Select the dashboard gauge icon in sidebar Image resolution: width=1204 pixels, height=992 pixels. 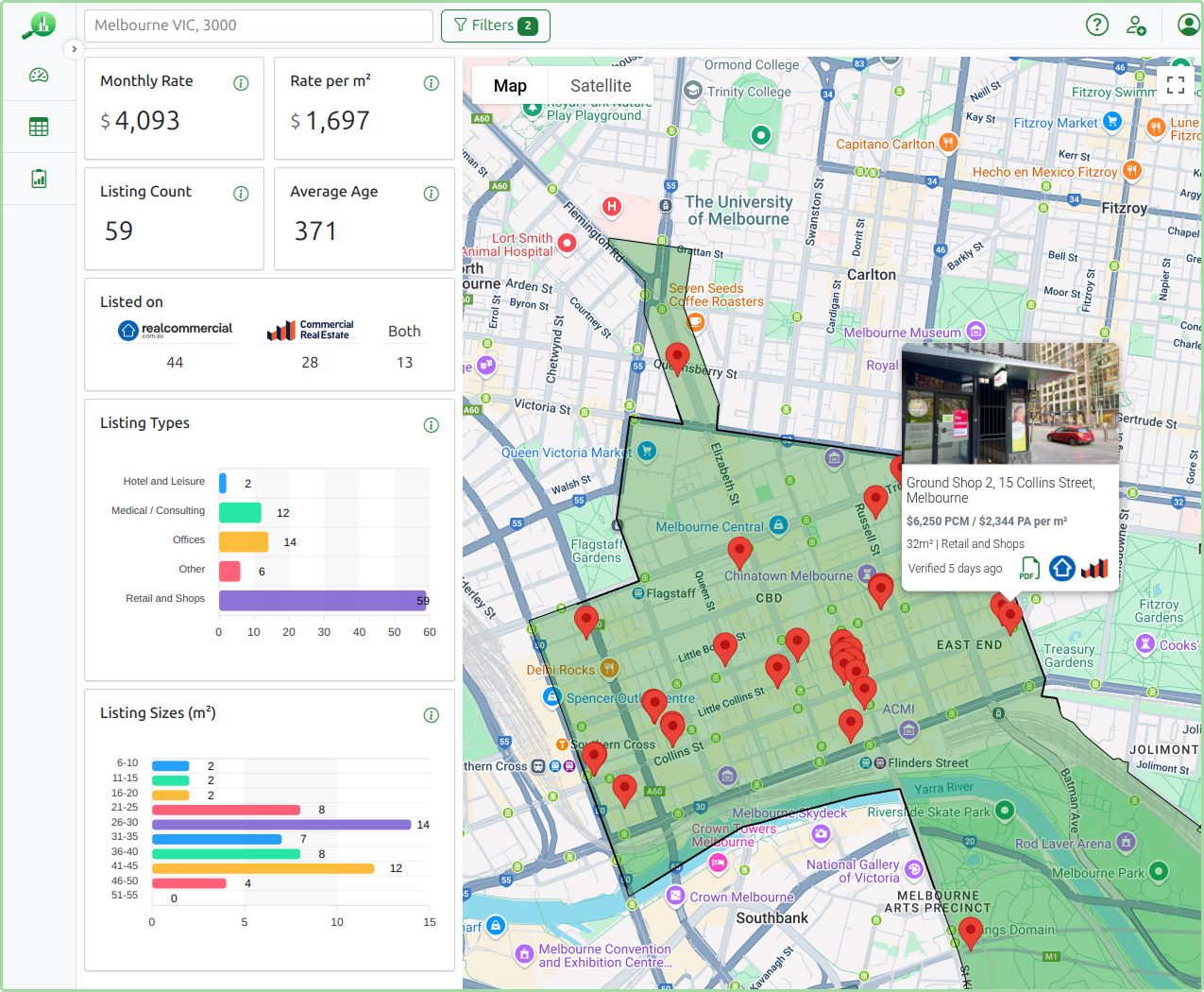[39, 74]
